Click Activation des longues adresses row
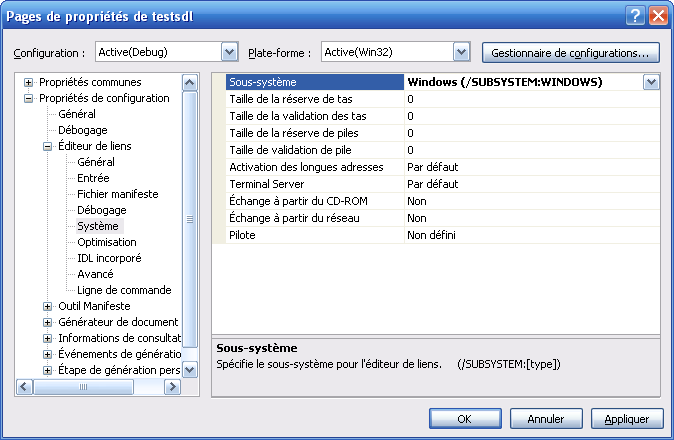674x440 pixels. point(443,167)
